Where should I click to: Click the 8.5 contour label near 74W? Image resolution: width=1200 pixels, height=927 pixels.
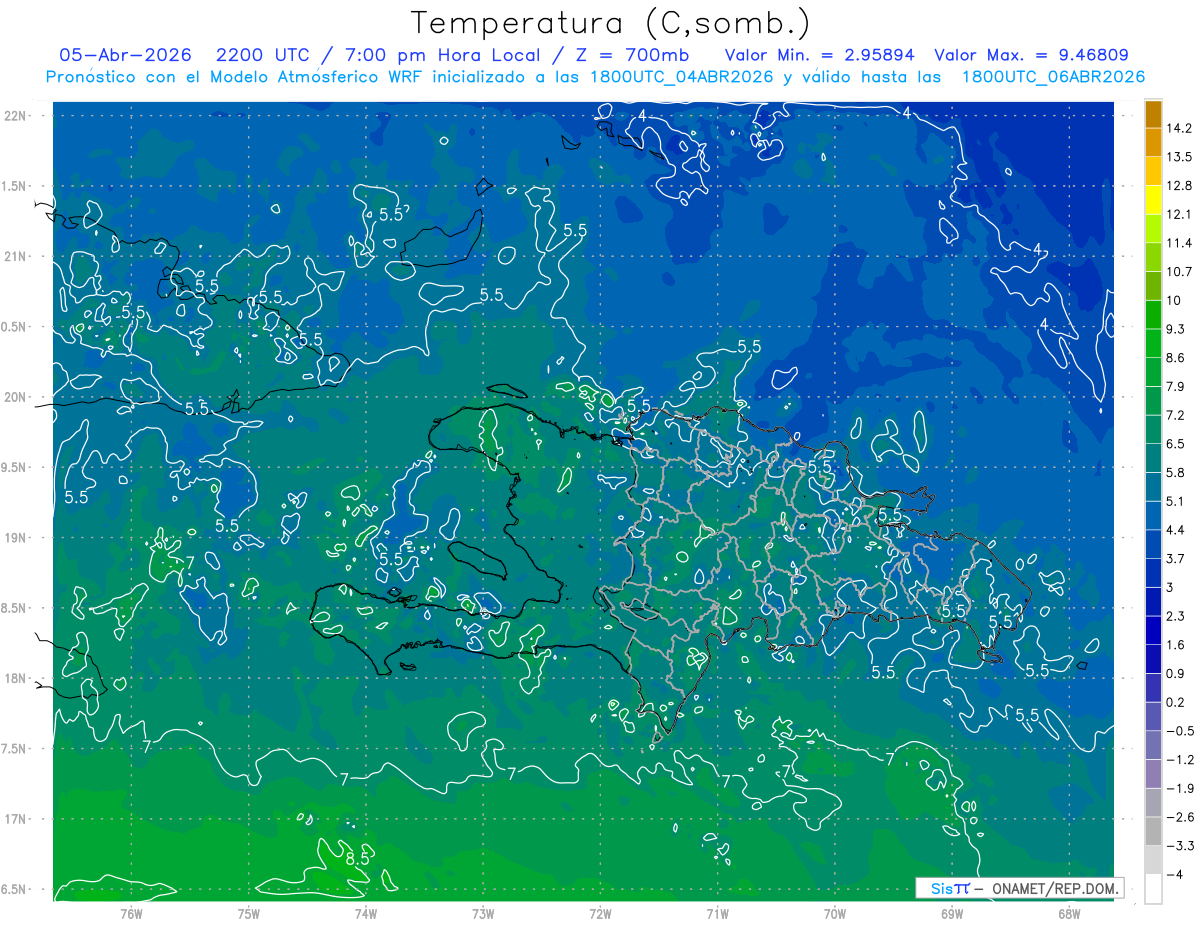click(358, 858)
